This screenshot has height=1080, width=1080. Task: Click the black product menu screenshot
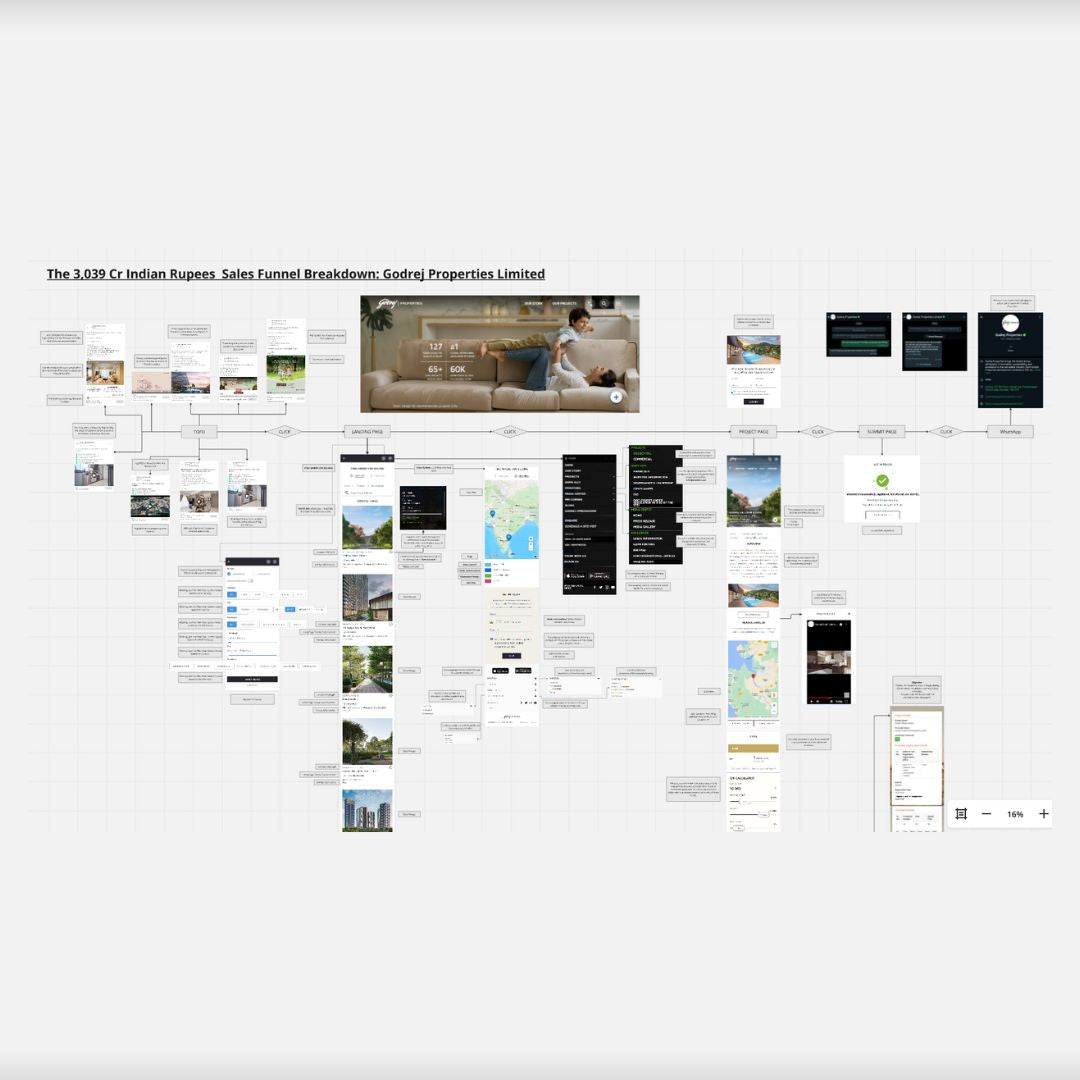tap(590, 525)
